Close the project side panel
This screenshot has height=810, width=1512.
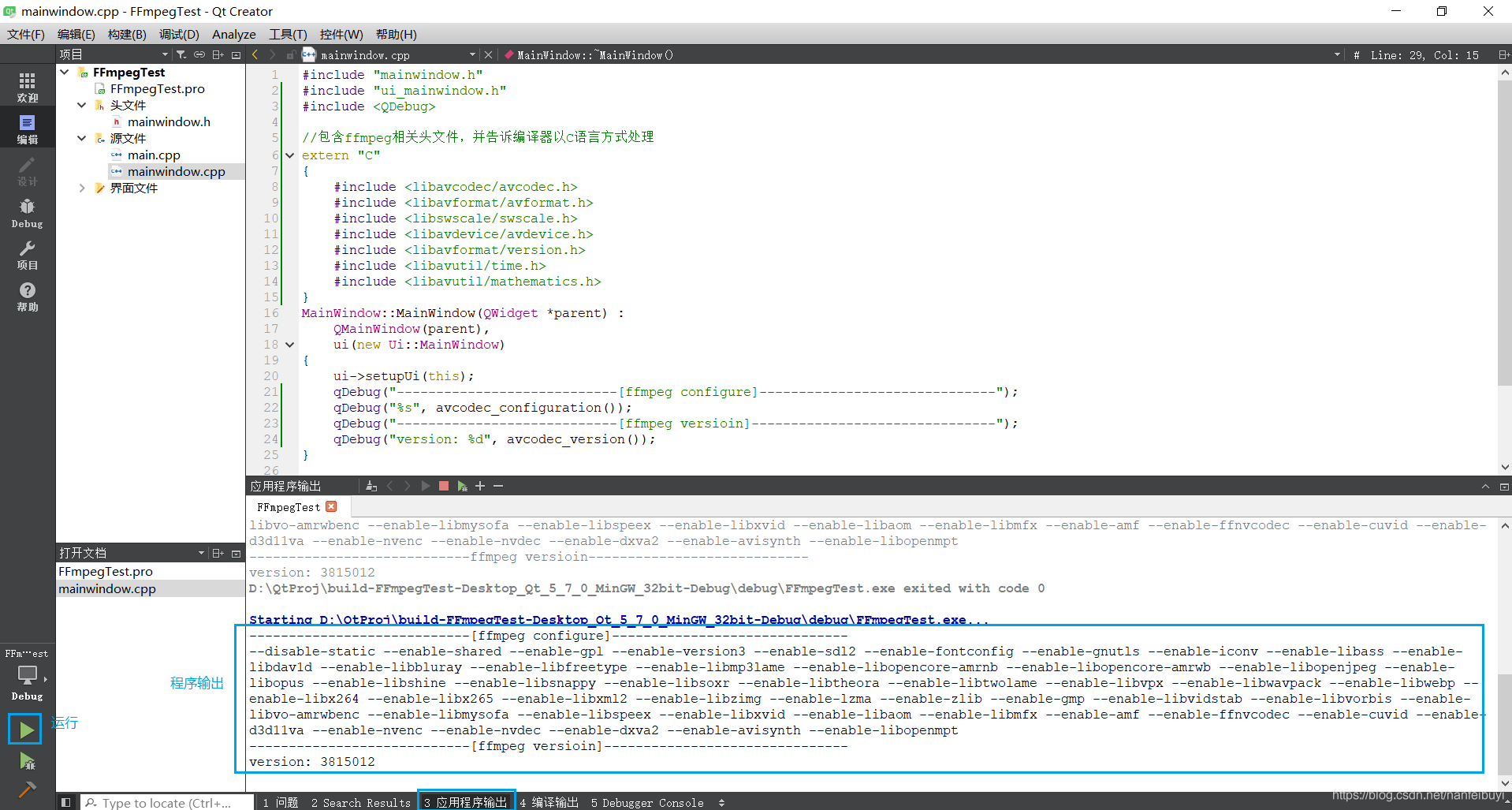[236, 54]
